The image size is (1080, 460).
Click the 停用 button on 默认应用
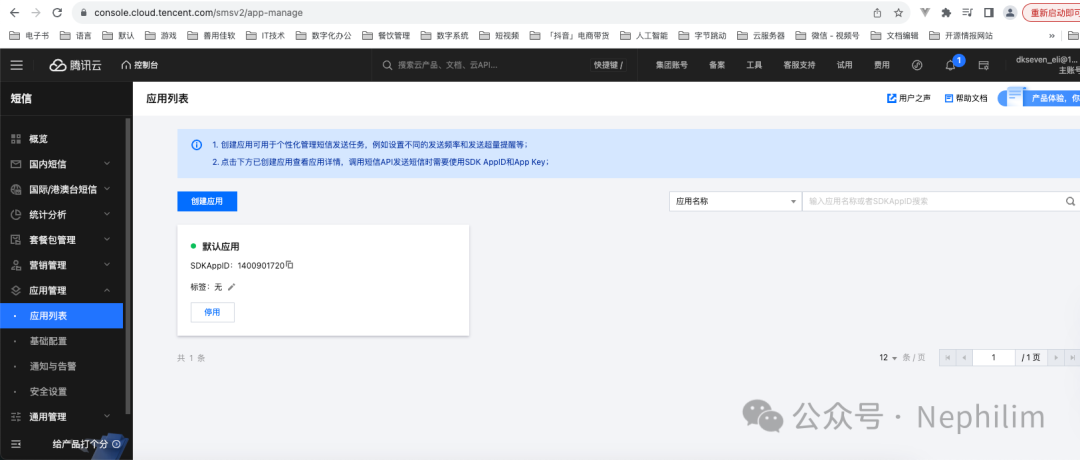(213, 312)
